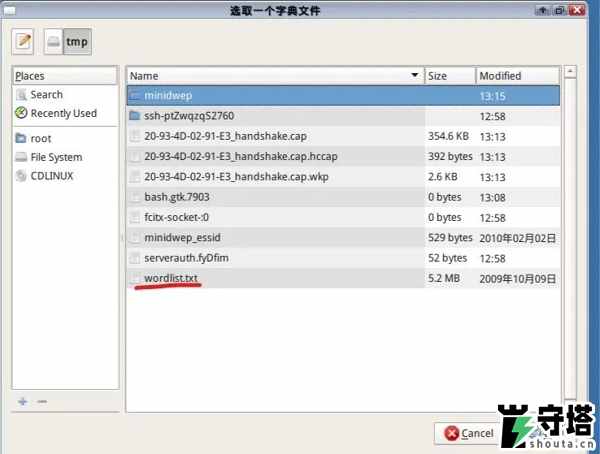Viewport: 600px width, 454px height.
Task: Select the handshake.cap.wkp file
Action: point(343,177)
